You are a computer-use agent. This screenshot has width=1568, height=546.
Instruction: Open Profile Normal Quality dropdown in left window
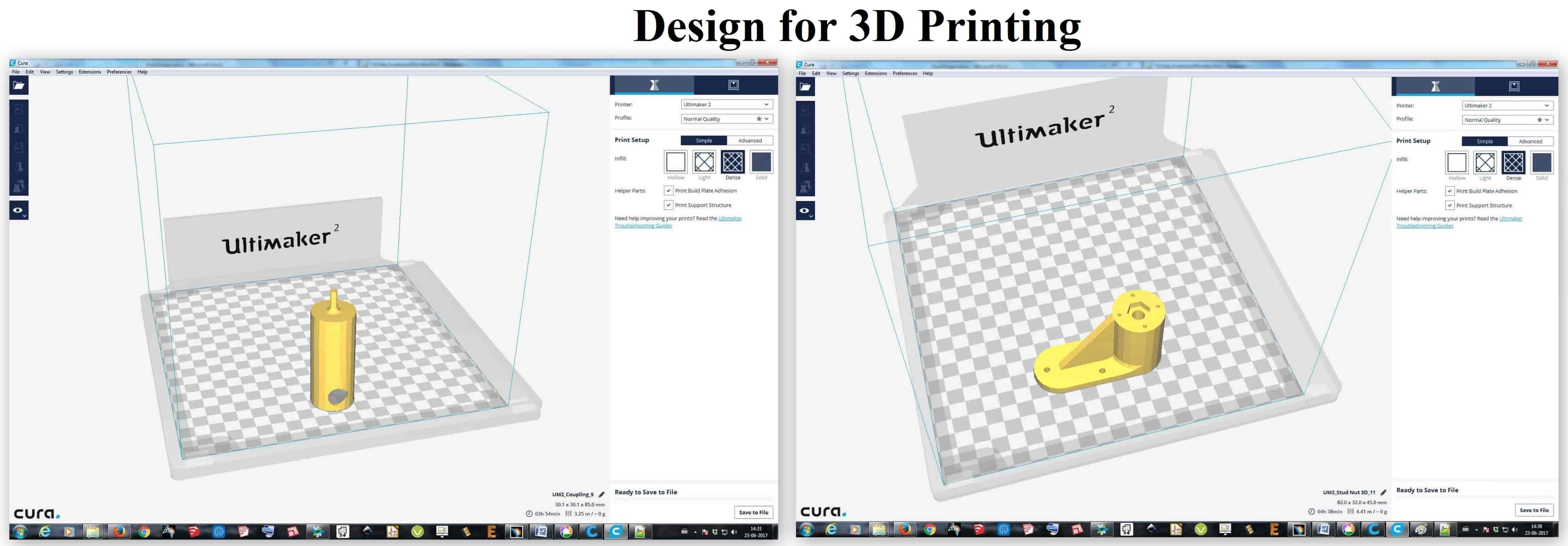[x=727, y=119]
